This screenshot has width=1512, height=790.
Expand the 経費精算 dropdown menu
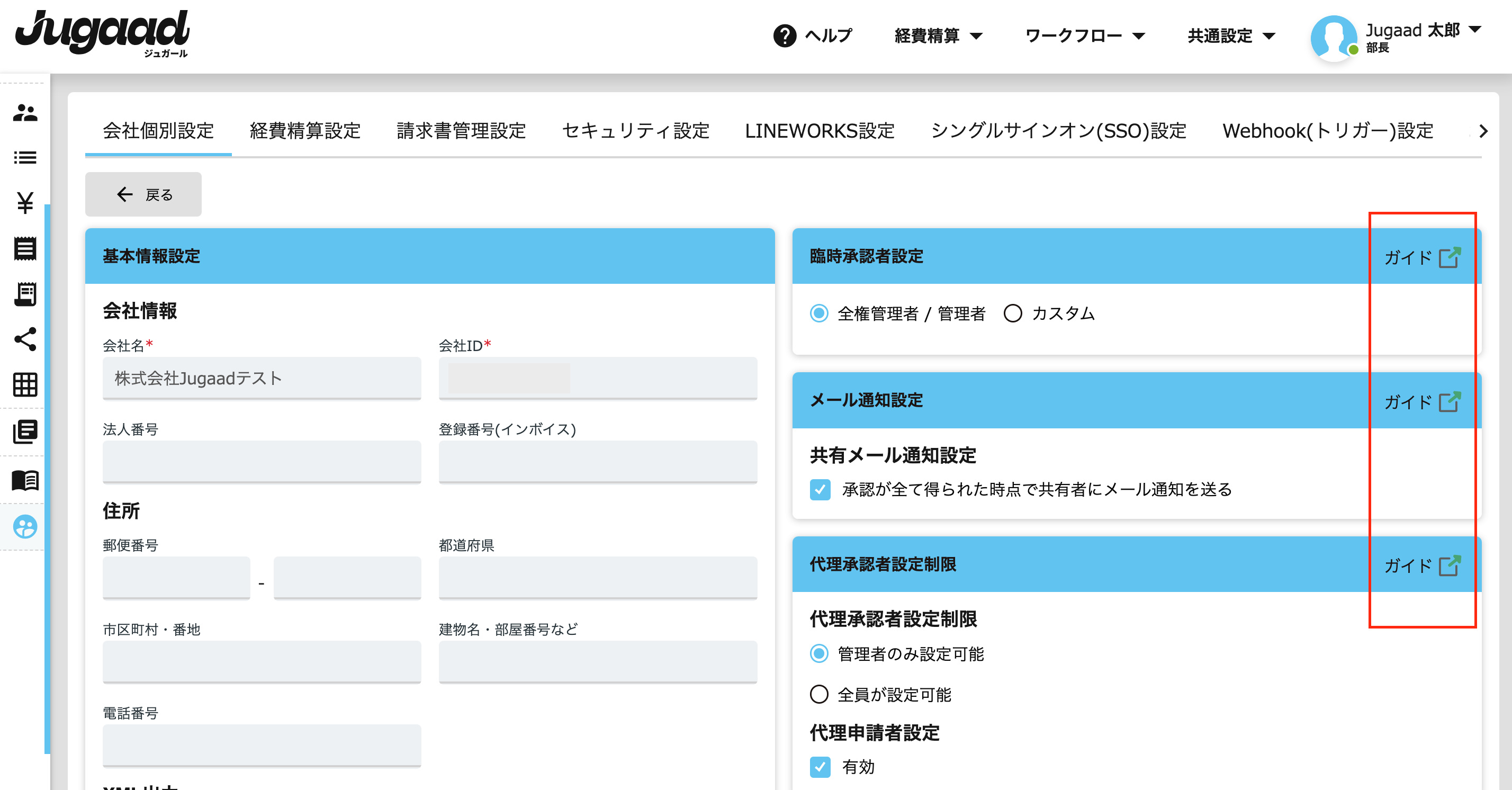(x=938, y=36)
